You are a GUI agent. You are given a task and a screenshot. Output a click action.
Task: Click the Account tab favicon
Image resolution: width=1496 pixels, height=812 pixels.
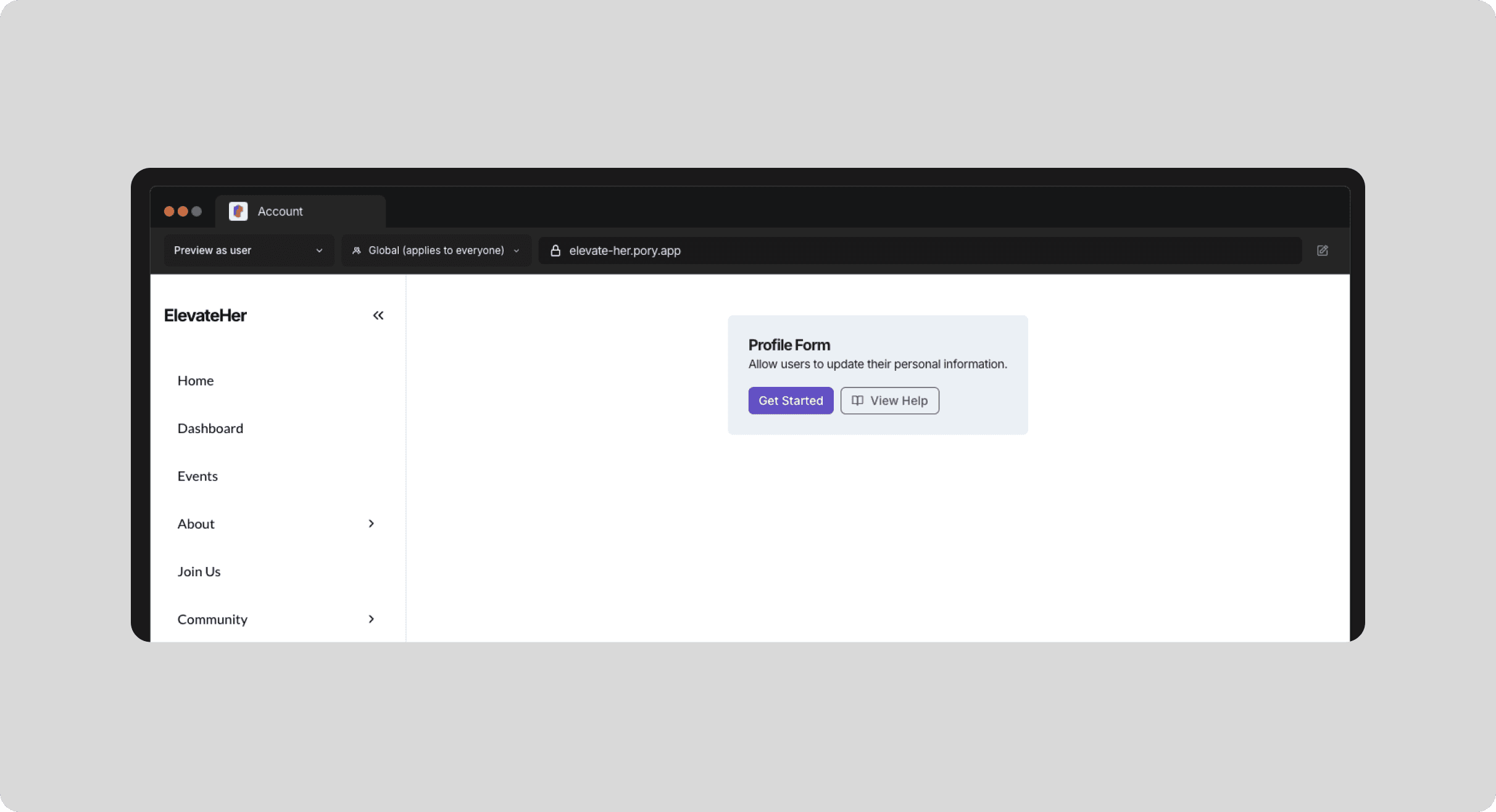(238, 211)
